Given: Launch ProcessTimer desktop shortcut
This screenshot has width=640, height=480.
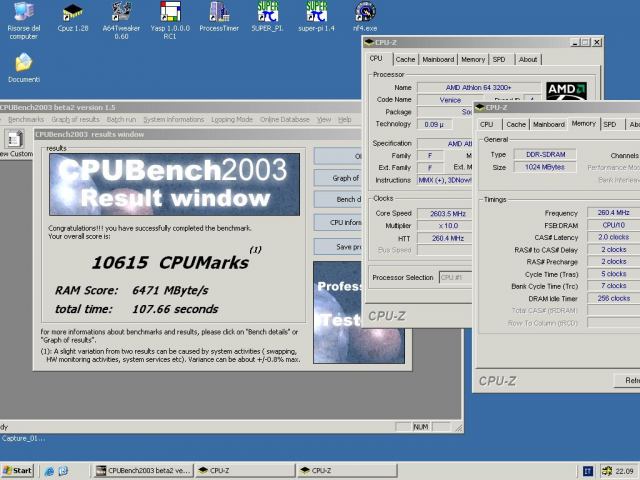Looking at the screenshot, I should tap(219, 17).
